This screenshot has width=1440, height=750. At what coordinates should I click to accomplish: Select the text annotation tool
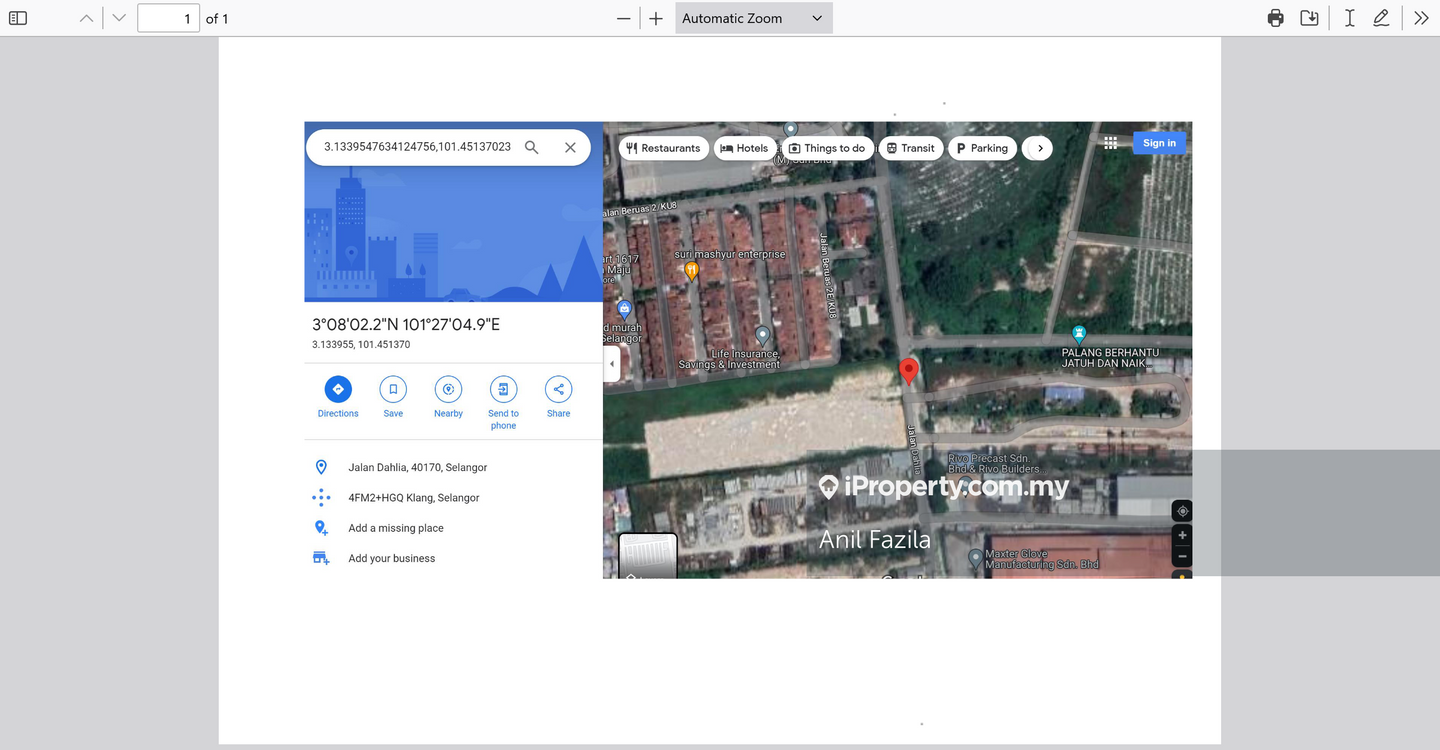click(1349, 18)
